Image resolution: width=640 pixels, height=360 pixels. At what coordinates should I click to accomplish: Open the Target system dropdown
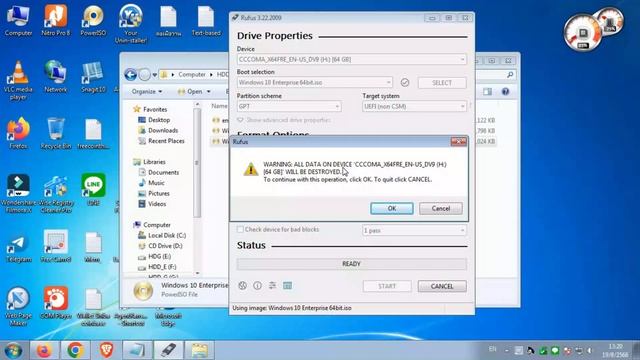point(414,107)
